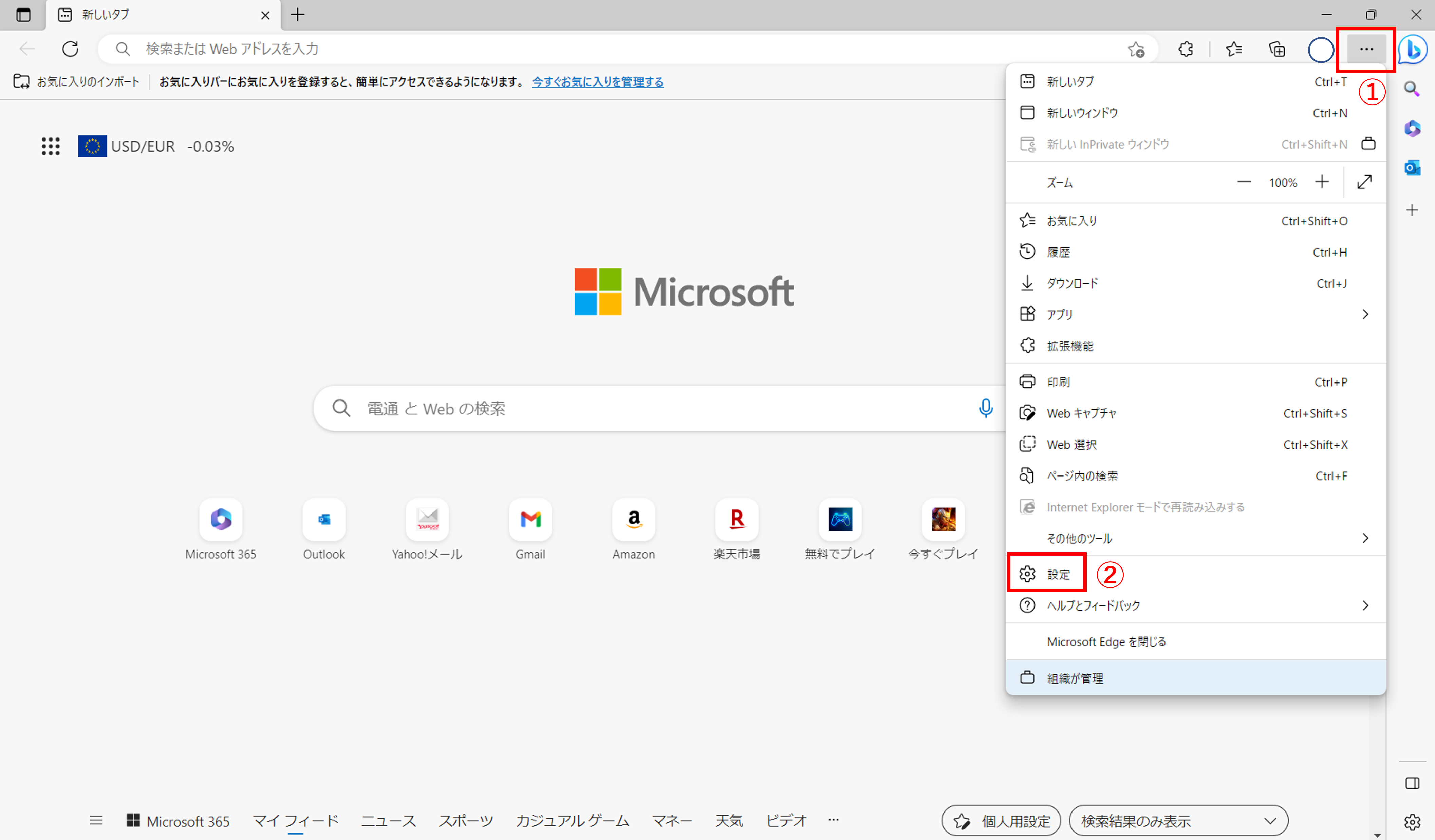Open the 今すぐお気に入りを管理する link
The image size is (1435, 840).
597,82
